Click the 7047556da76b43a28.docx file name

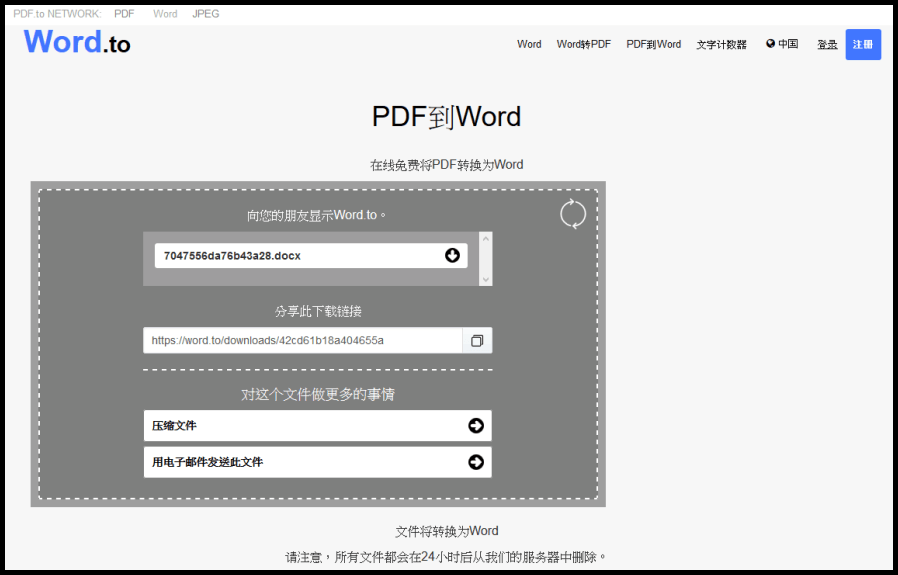coord(232,256)
